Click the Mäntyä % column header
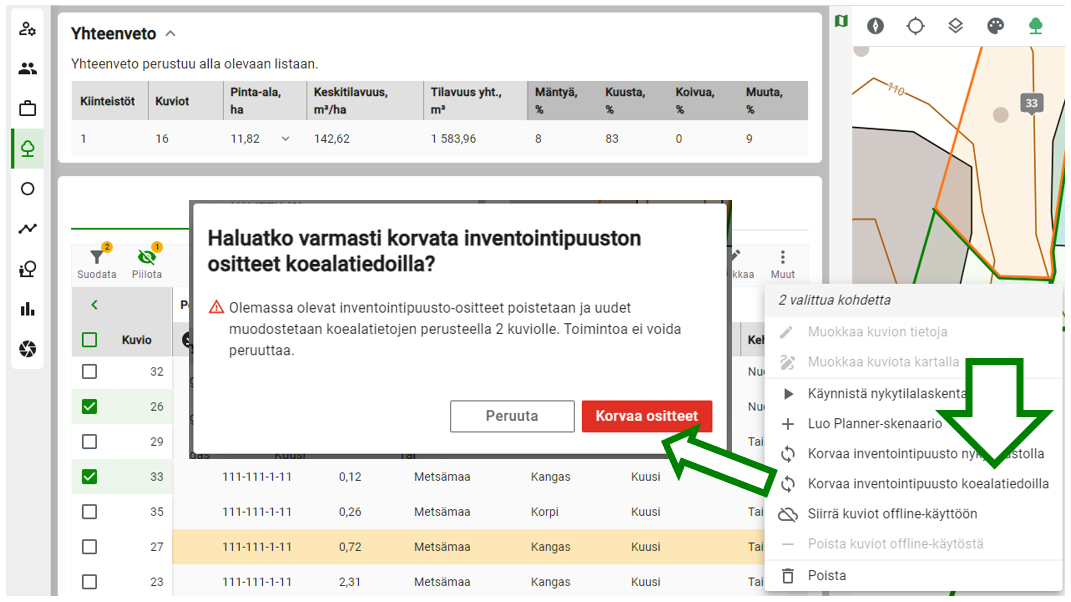This screenshot has width=1071, height=602. pyautogui.click(x=556, y=100)
